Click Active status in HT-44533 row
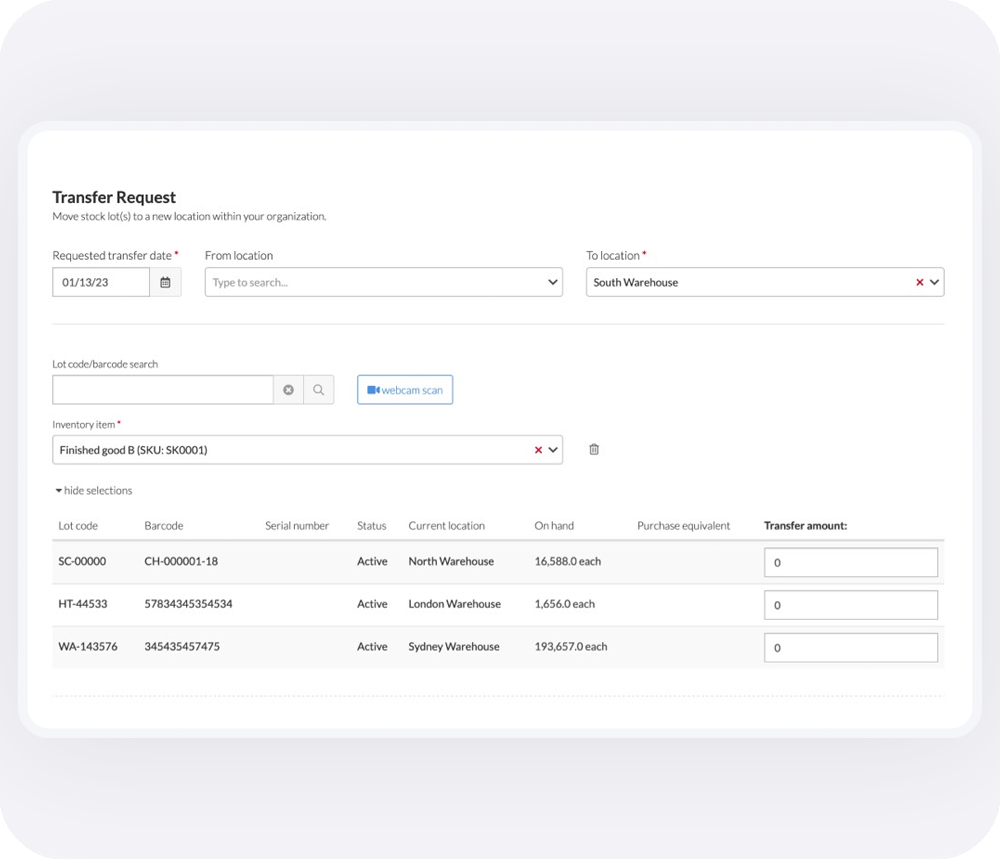Viewport: 1000px width, 859px height. (372, 604)
